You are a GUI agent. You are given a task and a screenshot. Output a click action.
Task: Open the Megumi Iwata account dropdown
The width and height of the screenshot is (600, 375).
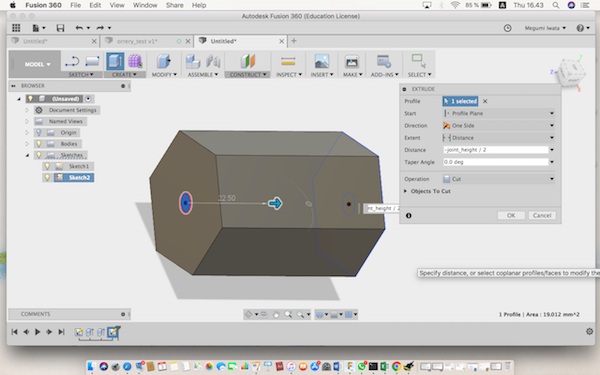pos(545,28)
